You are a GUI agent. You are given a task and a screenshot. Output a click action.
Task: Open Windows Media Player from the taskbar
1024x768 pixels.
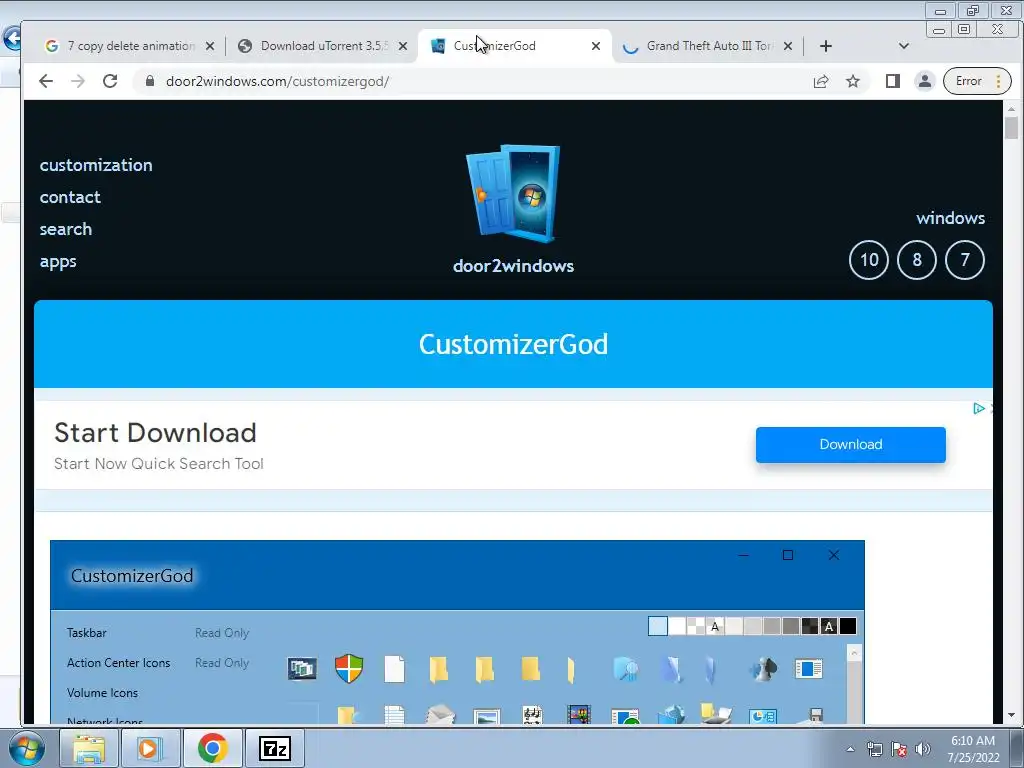pyautogui.click(x=149, y=748)
